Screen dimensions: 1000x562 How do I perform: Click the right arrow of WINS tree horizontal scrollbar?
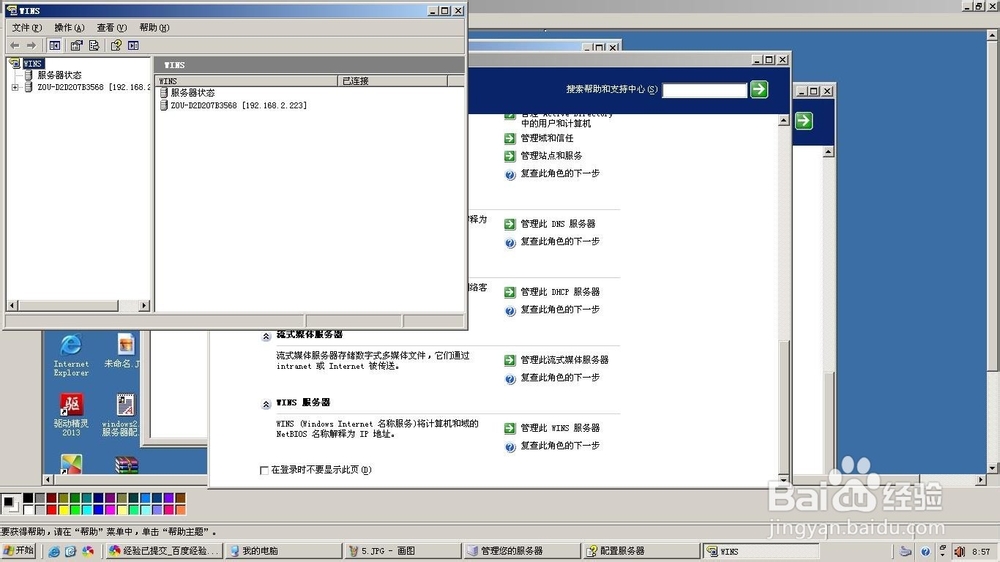coord(144,306)
